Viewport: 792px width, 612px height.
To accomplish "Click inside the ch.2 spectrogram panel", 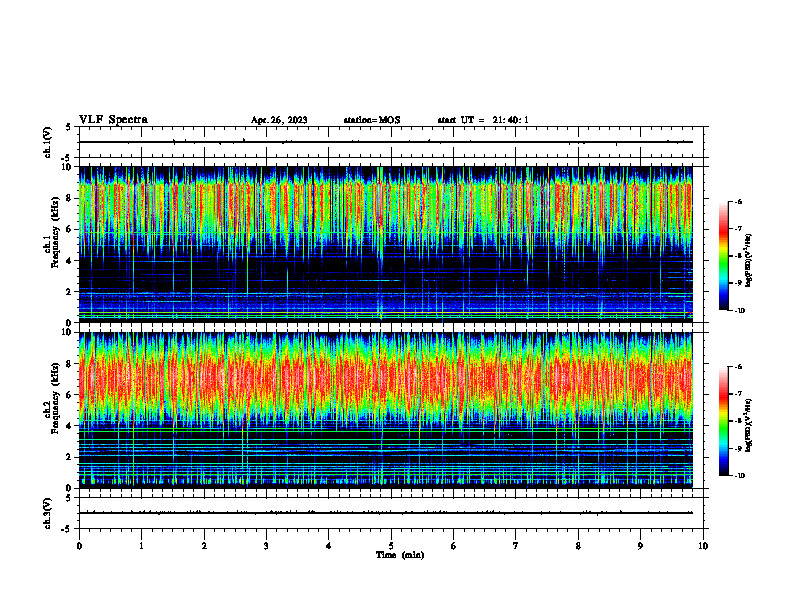I will [x=386, y=410].
